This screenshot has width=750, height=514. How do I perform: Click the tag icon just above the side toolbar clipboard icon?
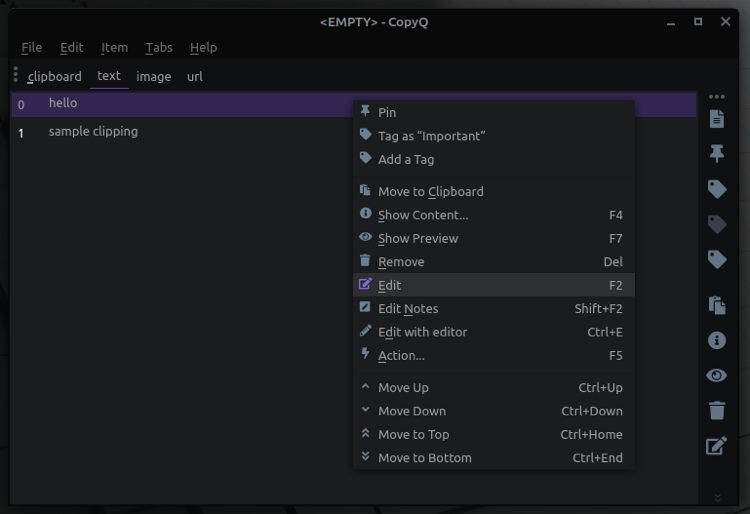pos(717,260)
